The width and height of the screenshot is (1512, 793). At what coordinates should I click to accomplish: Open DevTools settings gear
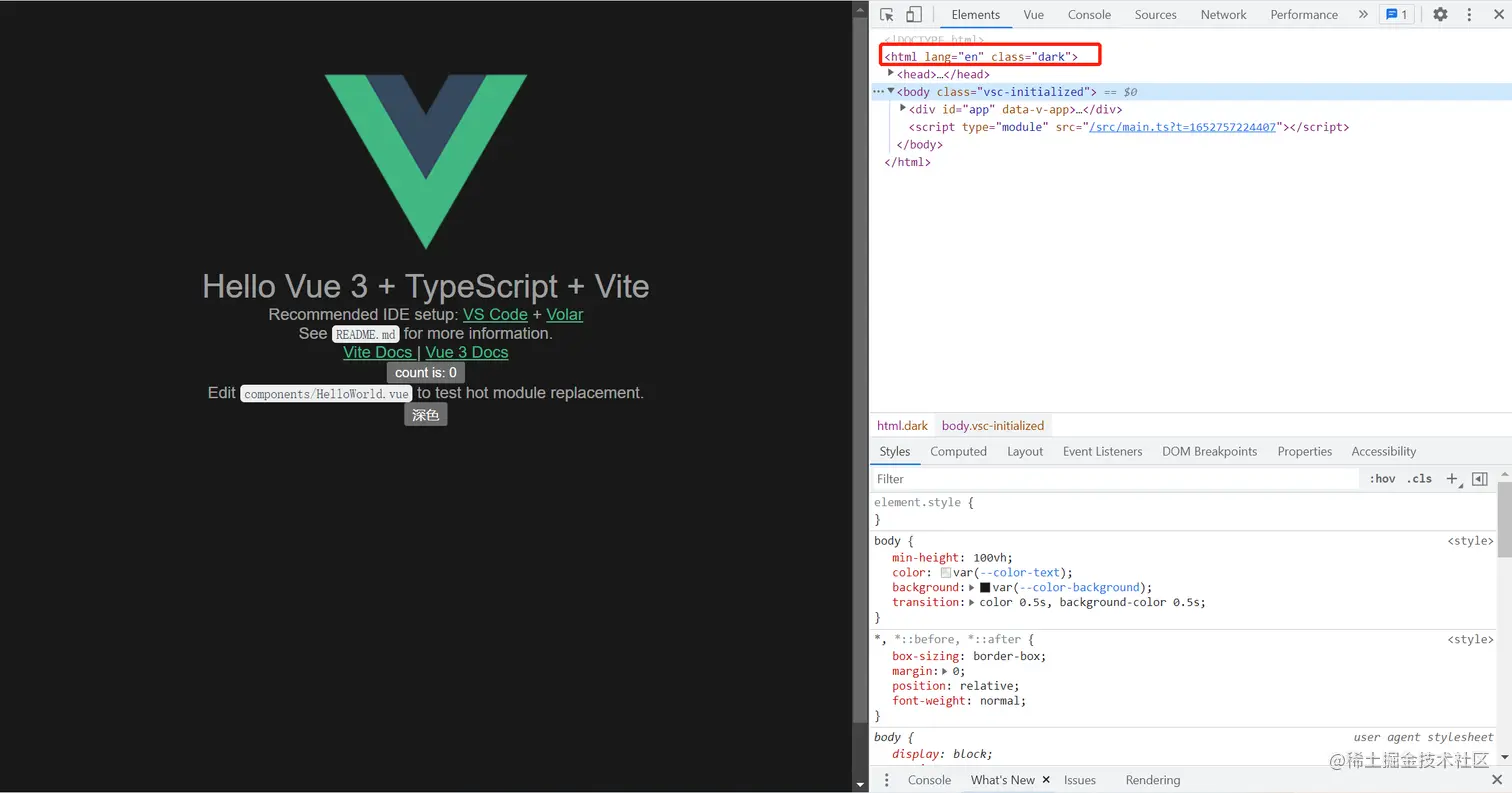[x=1440, y=15]
